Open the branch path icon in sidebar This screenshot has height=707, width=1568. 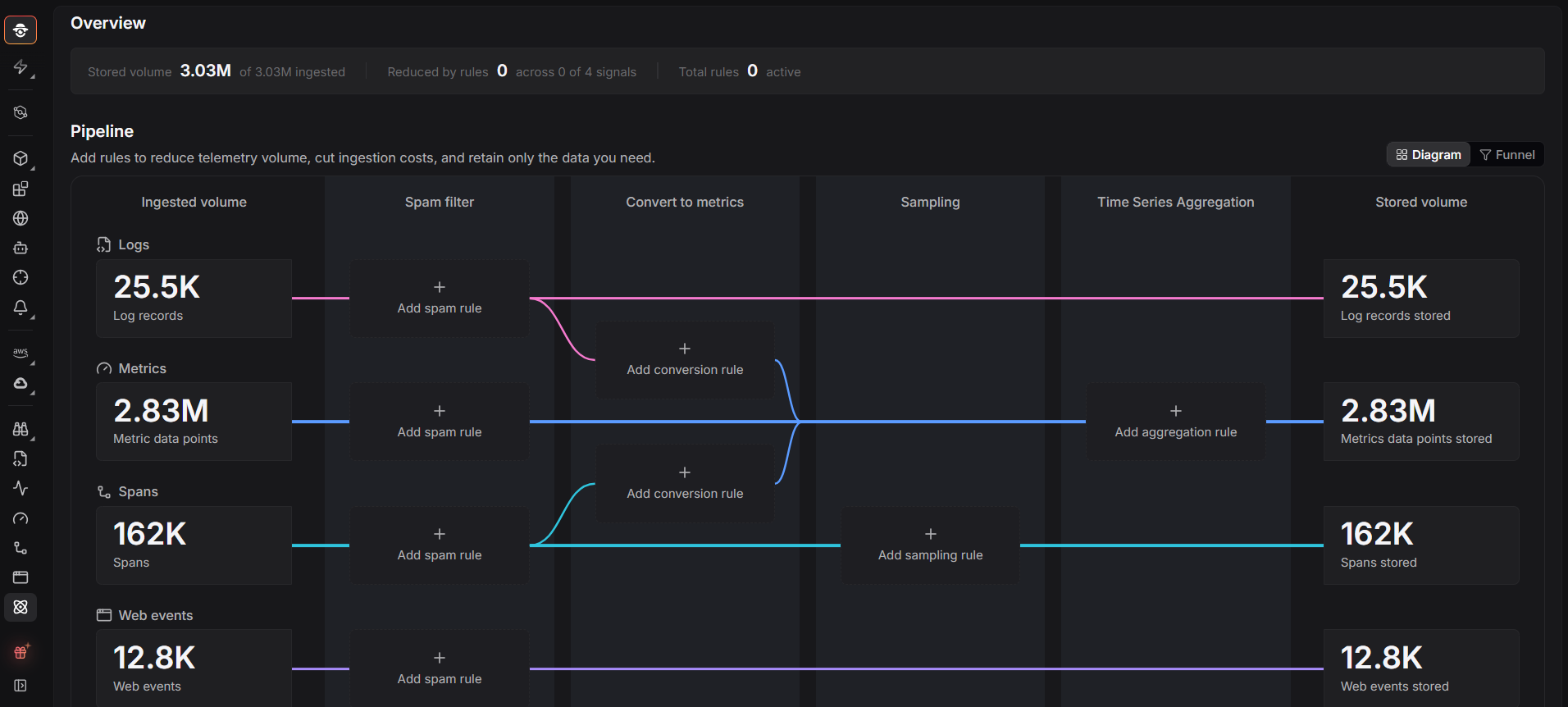pyautogui.click(x=21, y=548)
